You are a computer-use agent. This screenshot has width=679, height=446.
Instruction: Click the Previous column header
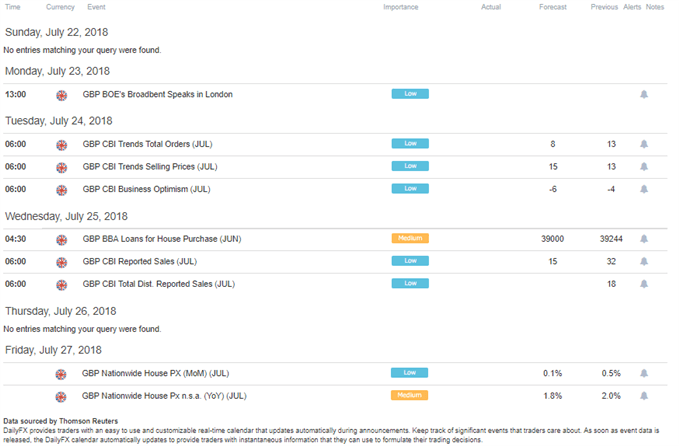(604, 7)
